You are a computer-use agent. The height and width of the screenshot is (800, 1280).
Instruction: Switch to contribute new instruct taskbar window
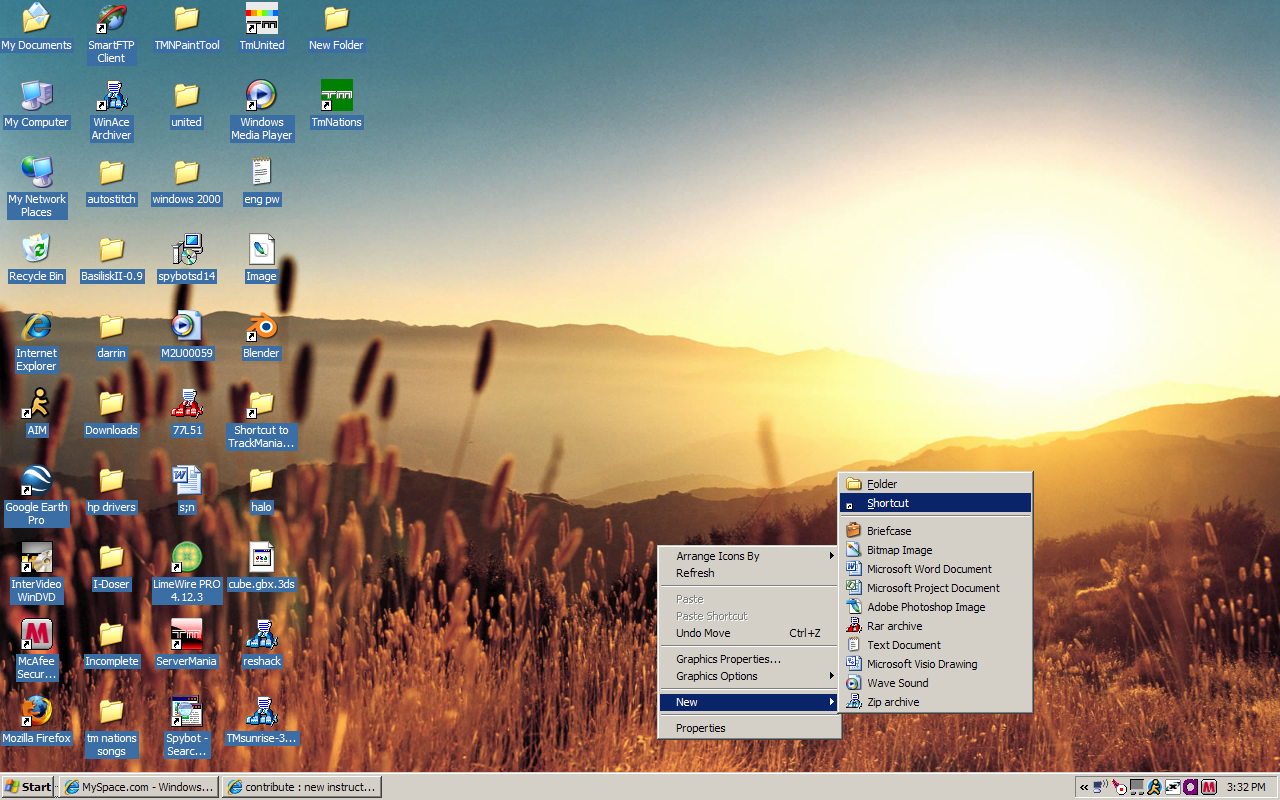302,787
